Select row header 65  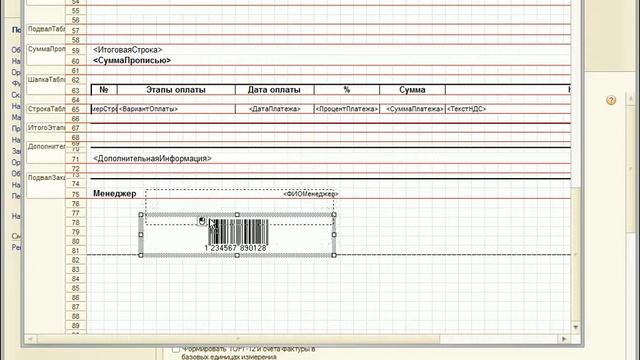tap(76, 109)
